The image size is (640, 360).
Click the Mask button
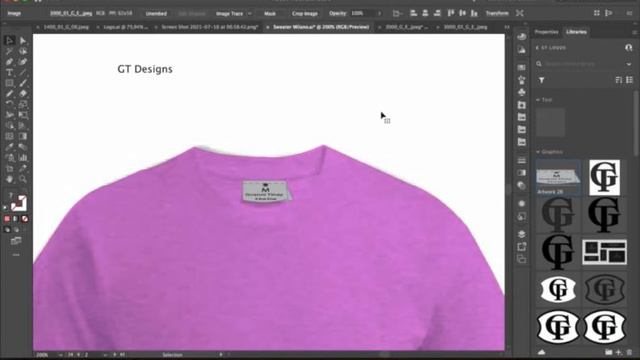pos(270,13)
